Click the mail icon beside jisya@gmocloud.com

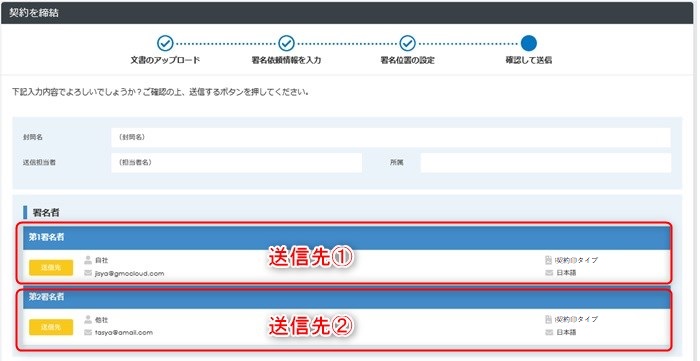88,273
